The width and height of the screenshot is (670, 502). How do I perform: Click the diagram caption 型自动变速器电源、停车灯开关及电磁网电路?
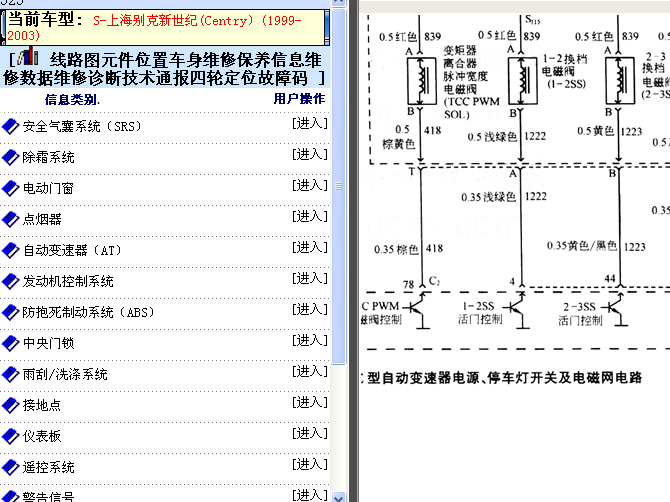(504, 378)
